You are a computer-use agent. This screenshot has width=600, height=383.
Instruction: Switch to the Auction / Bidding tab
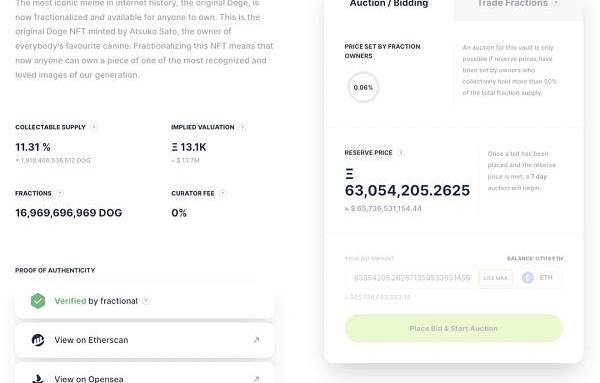[x=389, y=4]
